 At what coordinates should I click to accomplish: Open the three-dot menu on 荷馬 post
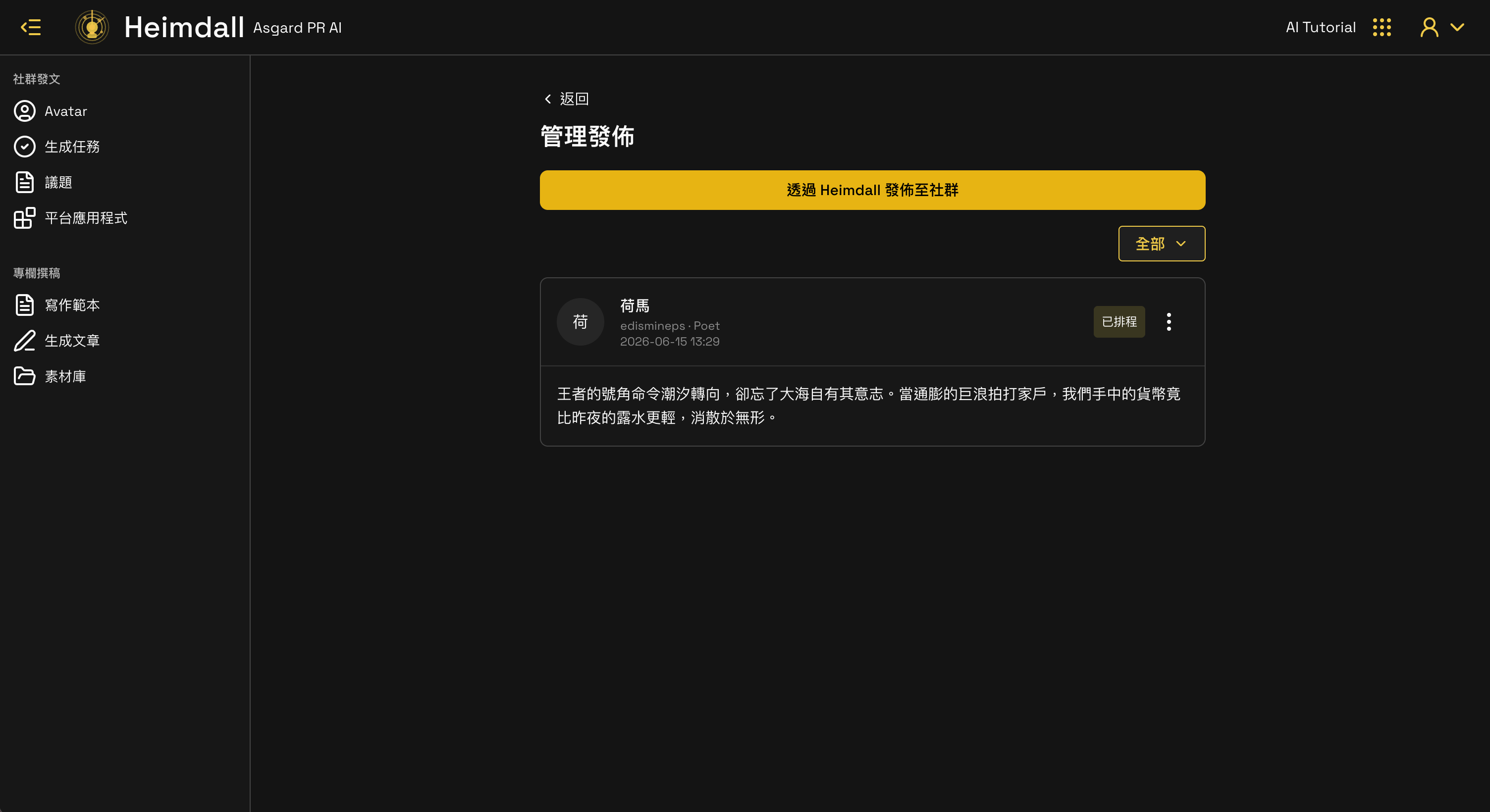[1169, 321]
